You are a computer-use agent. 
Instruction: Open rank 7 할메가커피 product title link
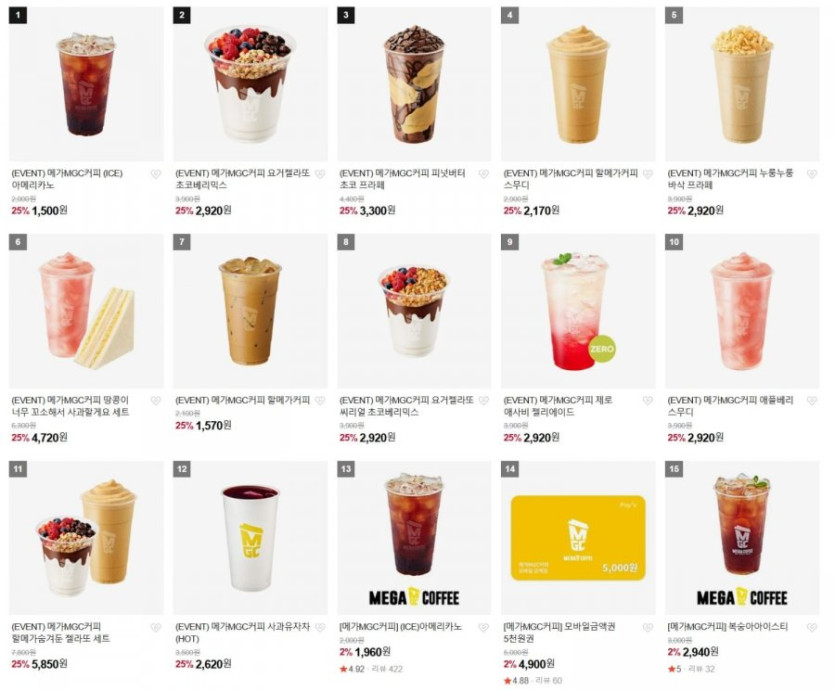tap(242, 400)
